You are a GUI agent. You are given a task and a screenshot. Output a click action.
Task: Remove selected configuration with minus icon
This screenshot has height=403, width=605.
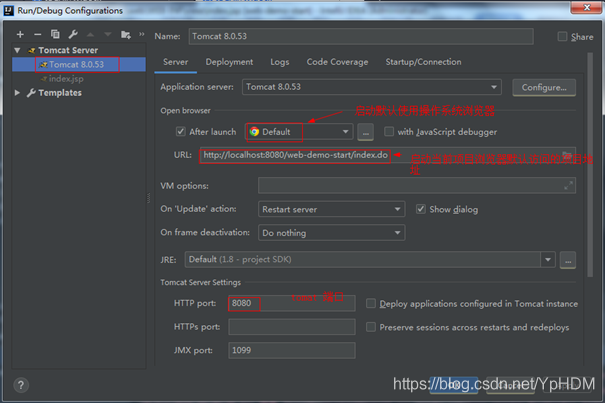point(37,35)
